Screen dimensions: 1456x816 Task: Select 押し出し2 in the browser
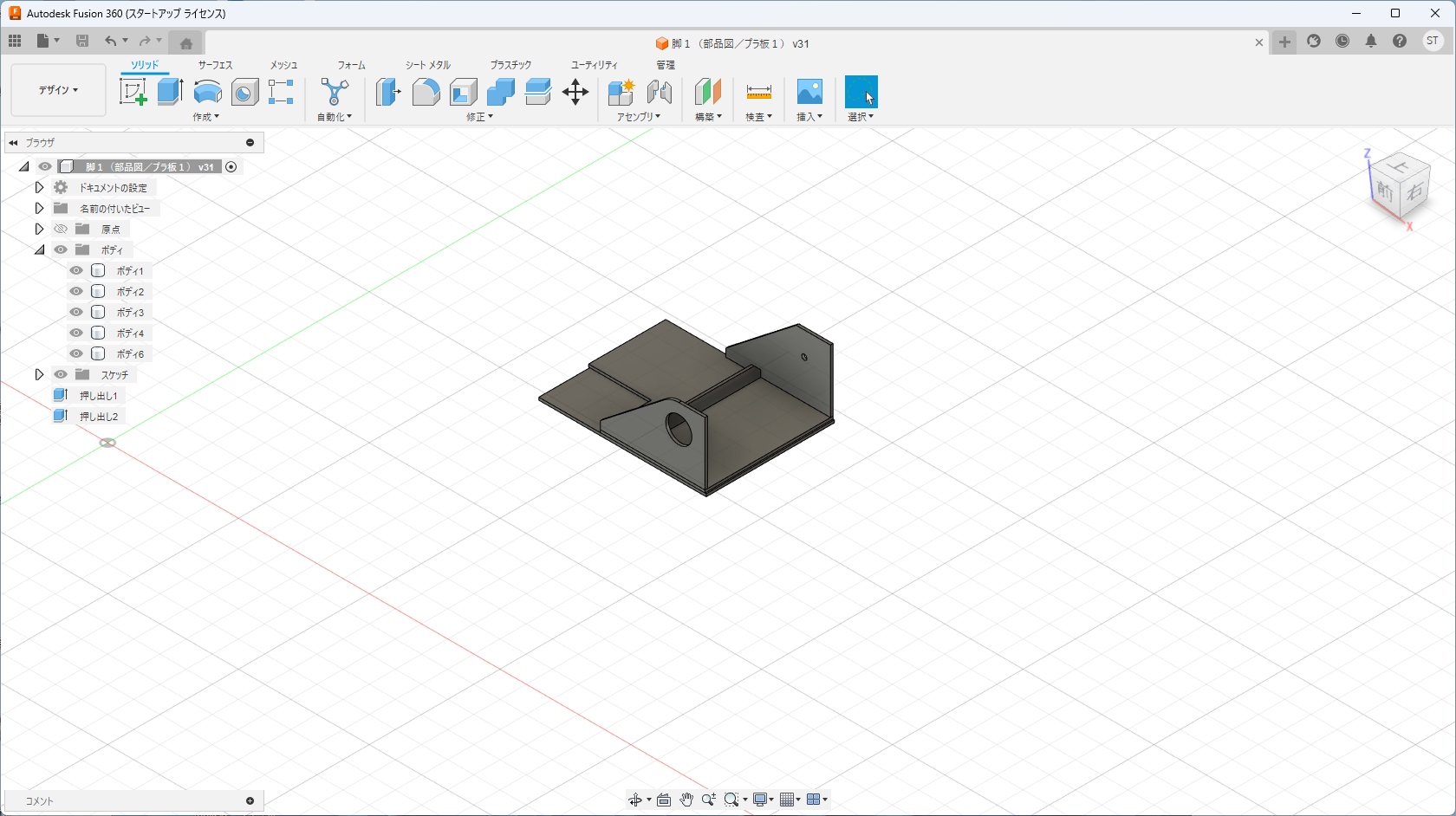pos(99,417)
